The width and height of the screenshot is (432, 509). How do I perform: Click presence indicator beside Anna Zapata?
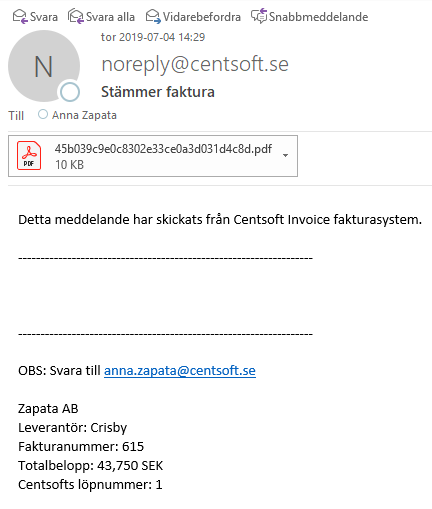click(x=43, y=115)
